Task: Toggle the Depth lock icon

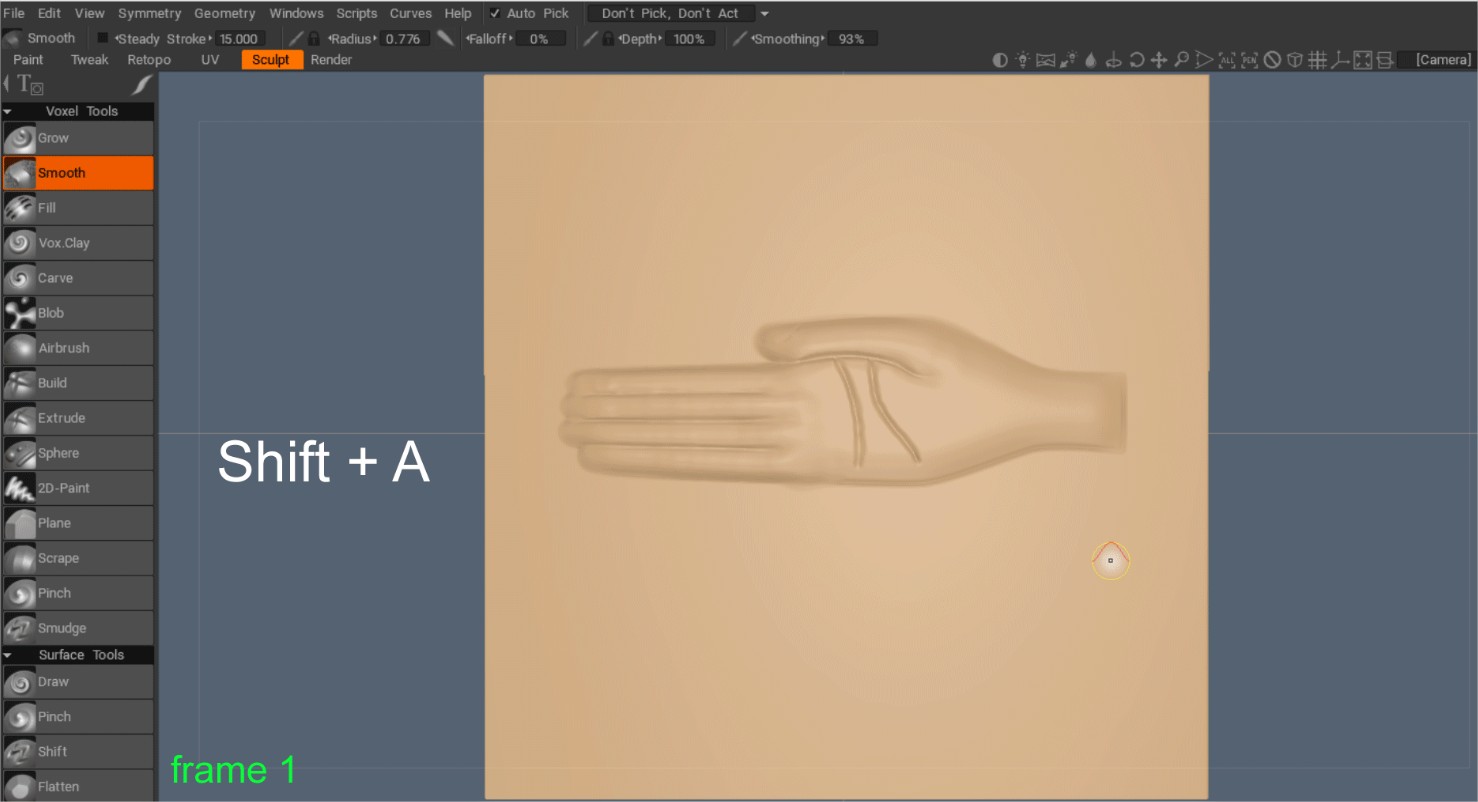Action: tap(607, 38)
